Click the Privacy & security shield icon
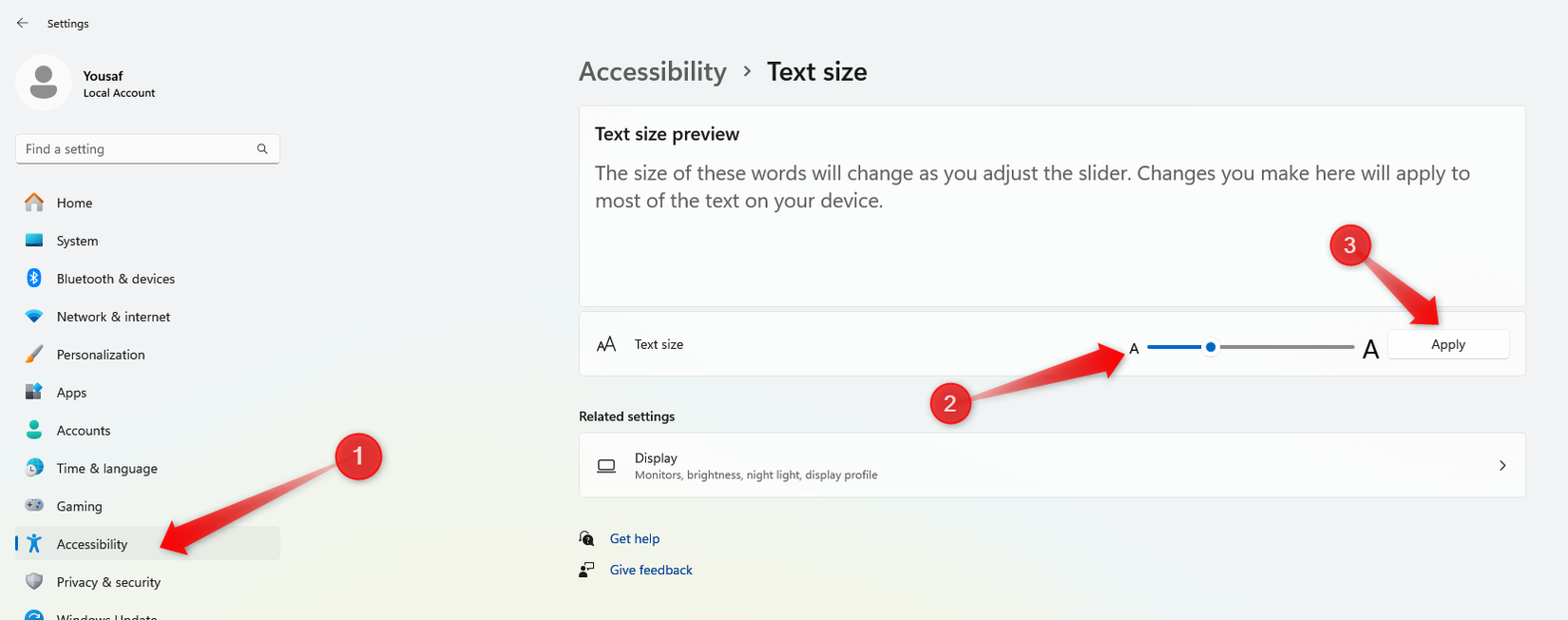Image resolution: width=1568 pixels, height=620 pixels. [34, 582]
